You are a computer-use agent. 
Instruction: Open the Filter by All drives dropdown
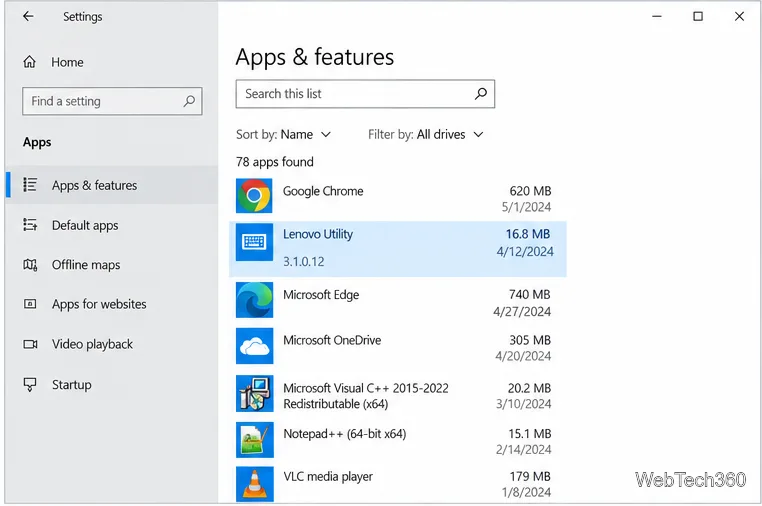(x=426, y=135)
